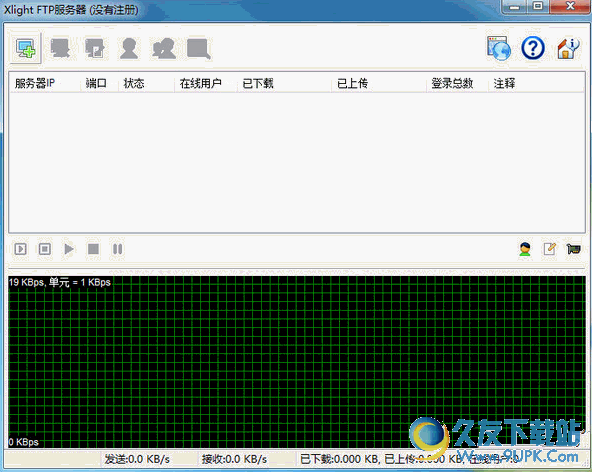Open help with the question mark icon
592x472 pixels.
[x=533, y=48]
